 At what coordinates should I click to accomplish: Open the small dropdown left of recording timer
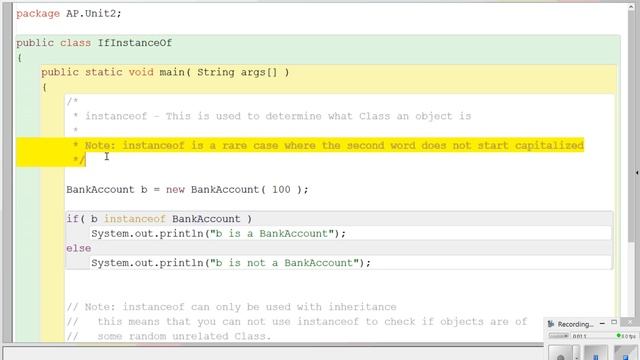558,336
